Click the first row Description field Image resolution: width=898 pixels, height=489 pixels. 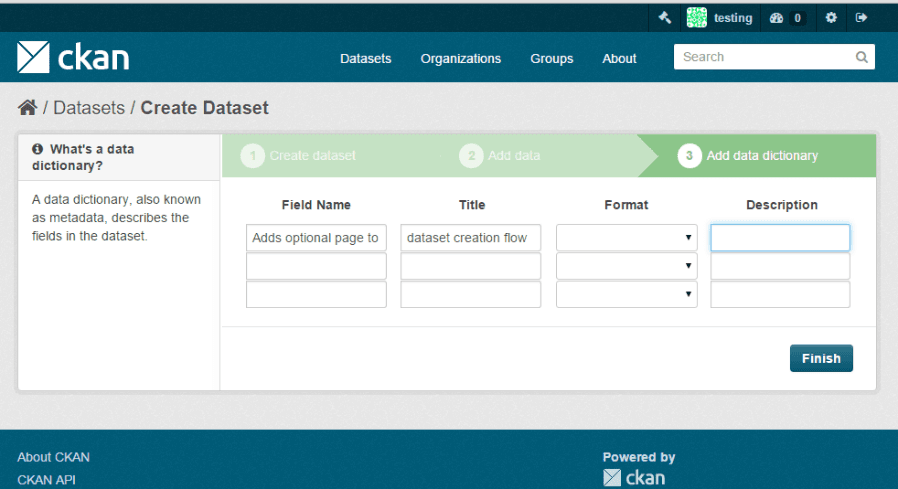click(780, 238)
